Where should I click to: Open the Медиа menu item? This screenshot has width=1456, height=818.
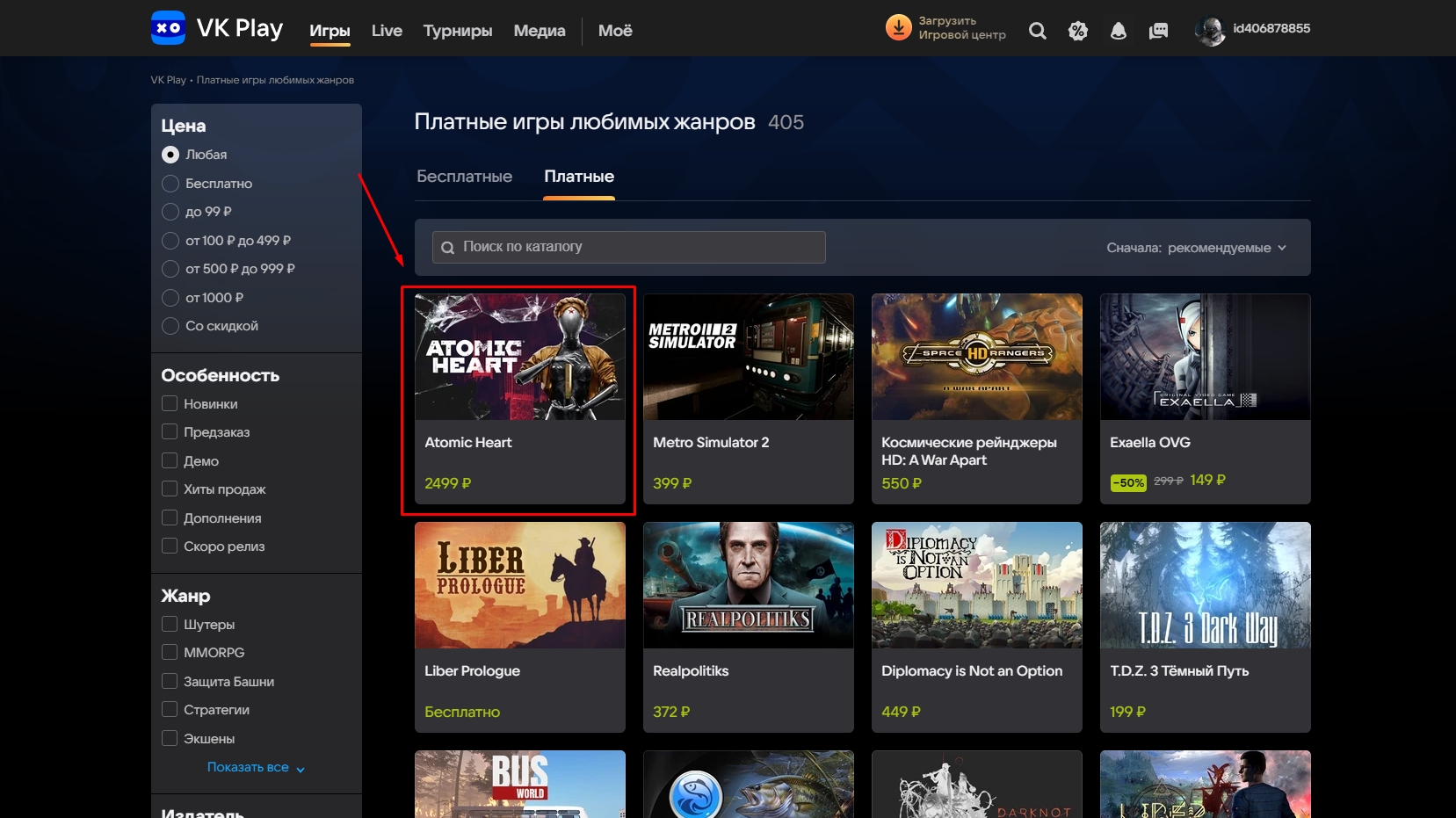540,31
